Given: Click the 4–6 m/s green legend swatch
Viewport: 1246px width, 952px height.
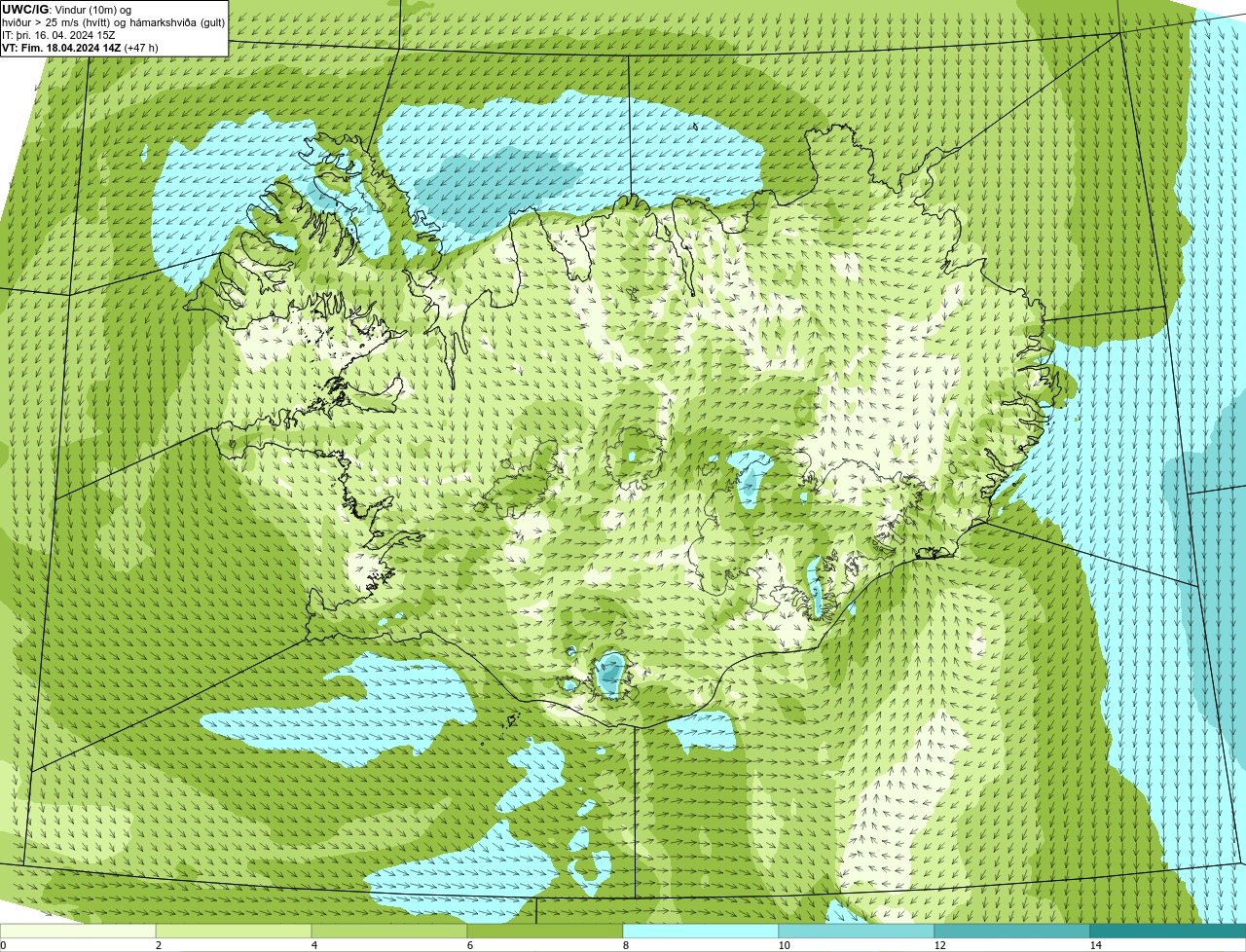Looking at the screenshot, I should (x=389, y=931).
